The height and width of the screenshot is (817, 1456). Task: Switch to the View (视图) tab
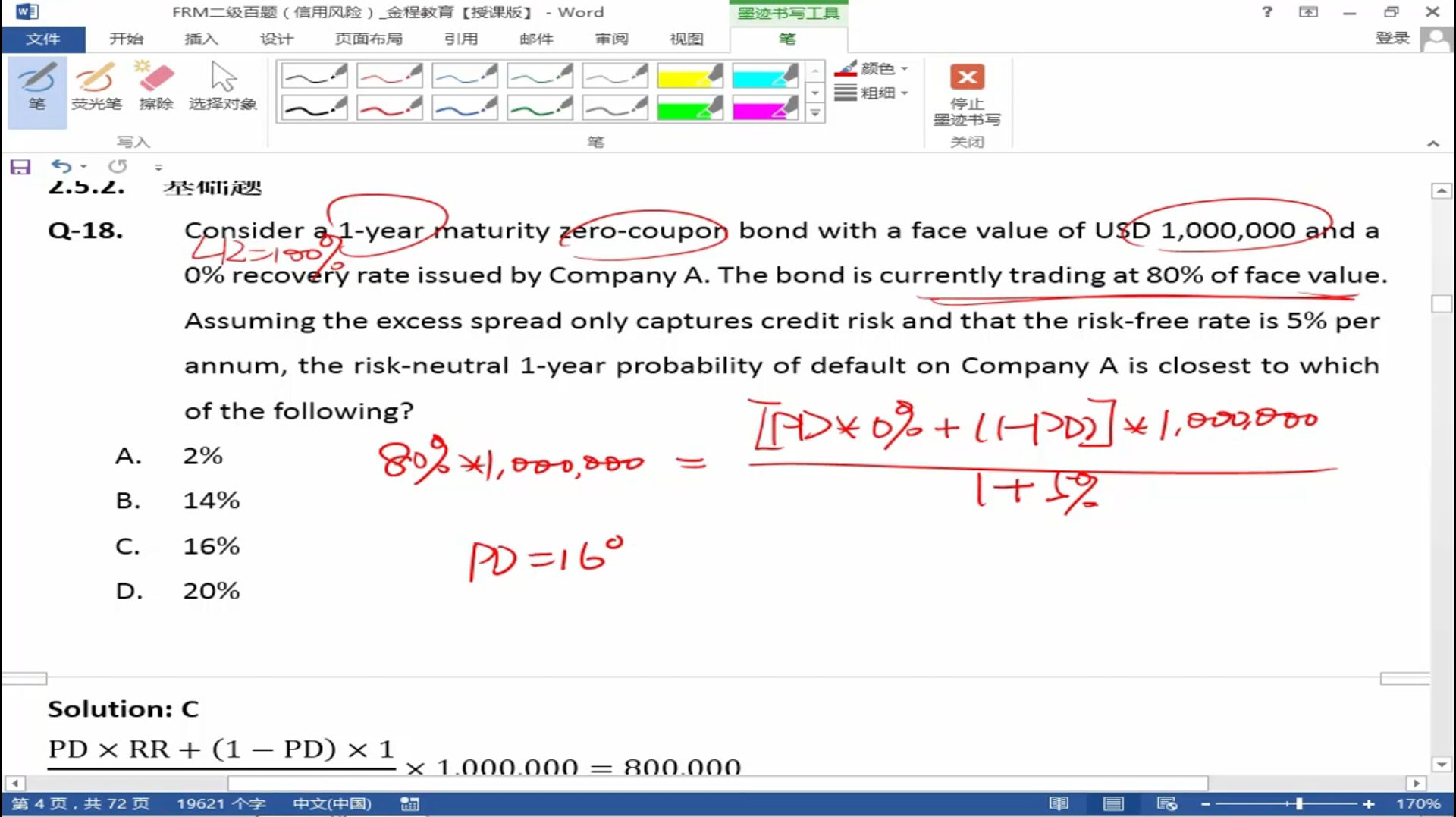coord(686,39)
